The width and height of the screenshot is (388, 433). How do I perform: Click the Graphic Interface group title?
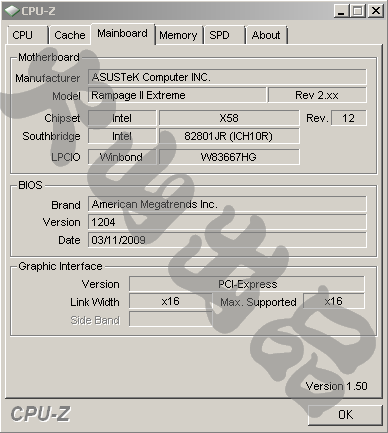click(x=60, y=266)
